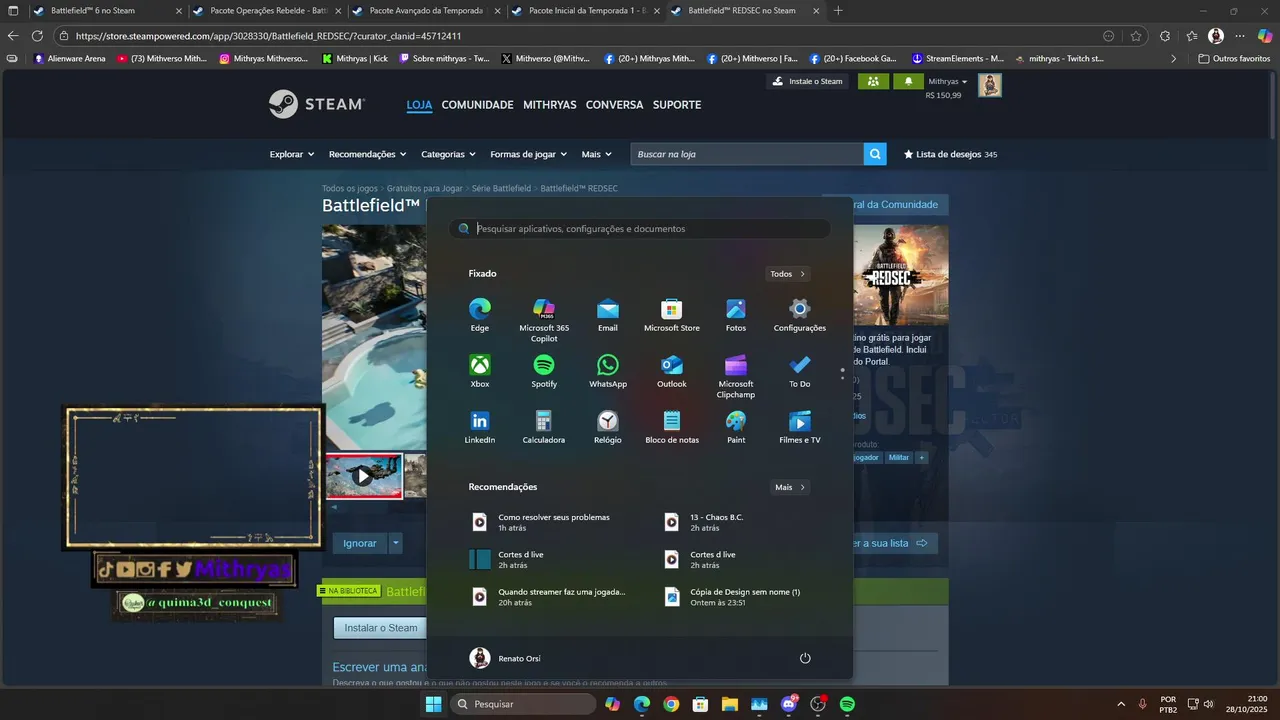This screenshot has width=1280, height=720.
Task: Expand the Recomendações store menu
Action: coord(367,154)
